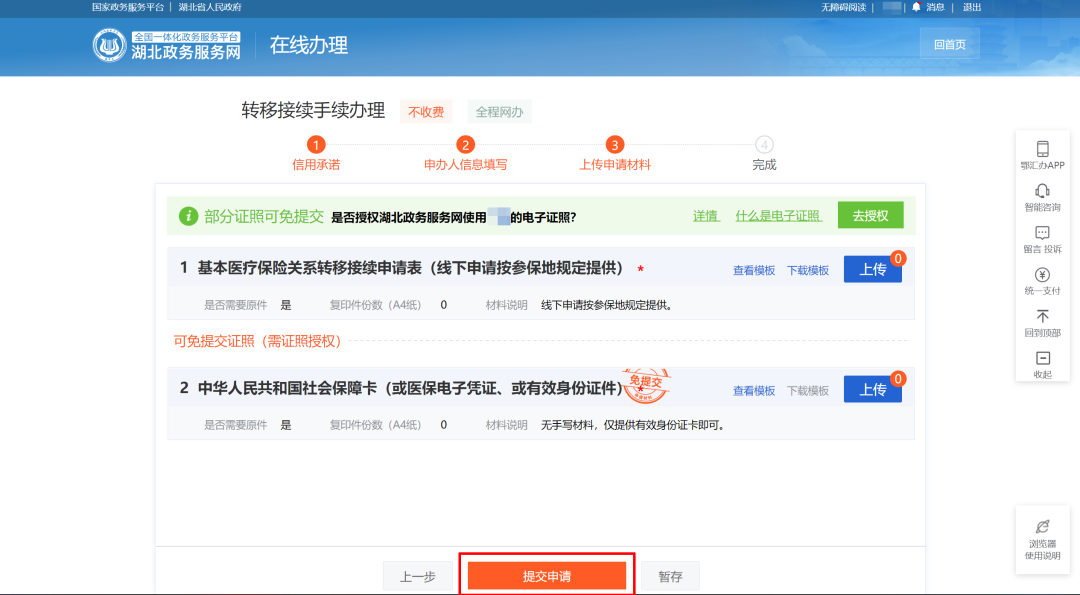Image resolution: width=1080 pixels, height=595 pixels.
Task: Click 回首页 button in header
Action: click(949, 44)
